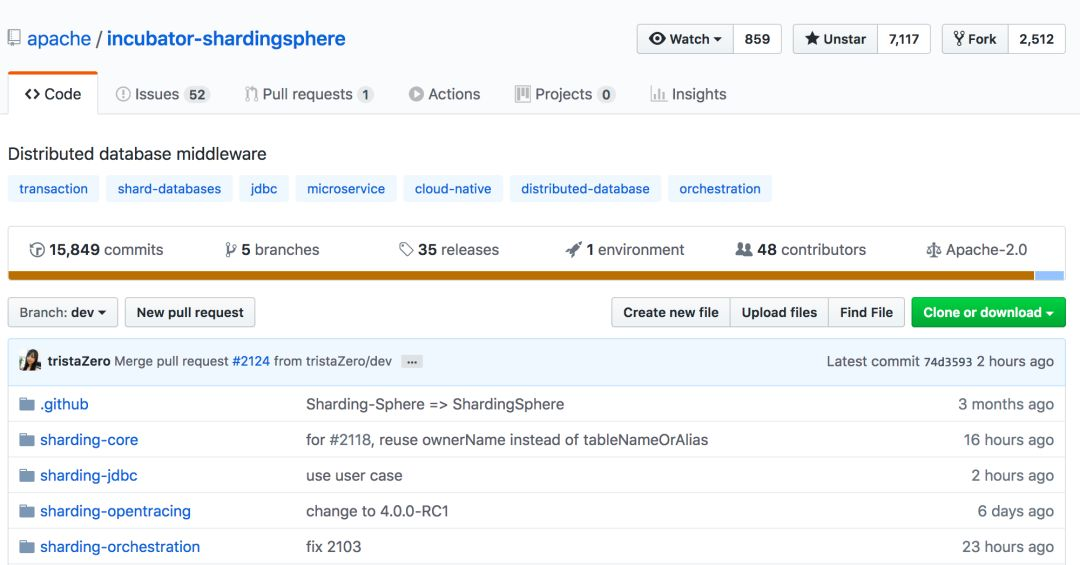The width and height of the screenshot is (1080, 565).
Task: Click tristaZero's avatar thumbnail
Action: point(30,361)
